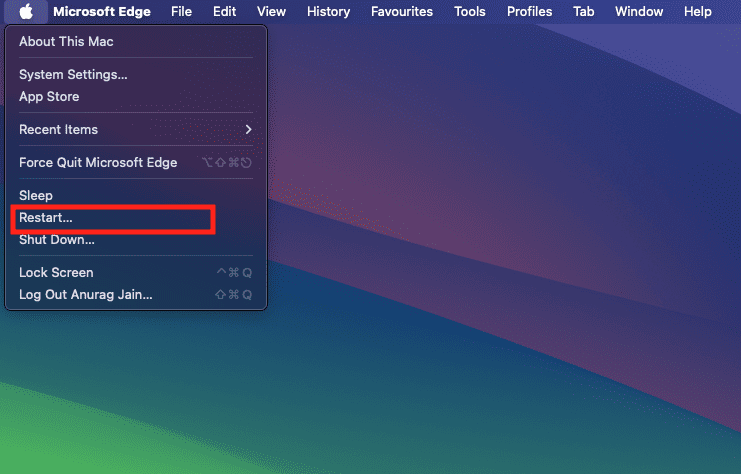Select Force Quit Microsoft Edge
This screenshot has height=474, width=741.
click(136, 163)
